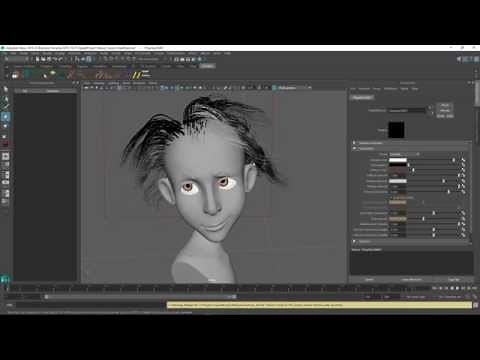Click the Load Attributes button
The width and height of the screenshot is (480, 360).
(x=411, y=279)
